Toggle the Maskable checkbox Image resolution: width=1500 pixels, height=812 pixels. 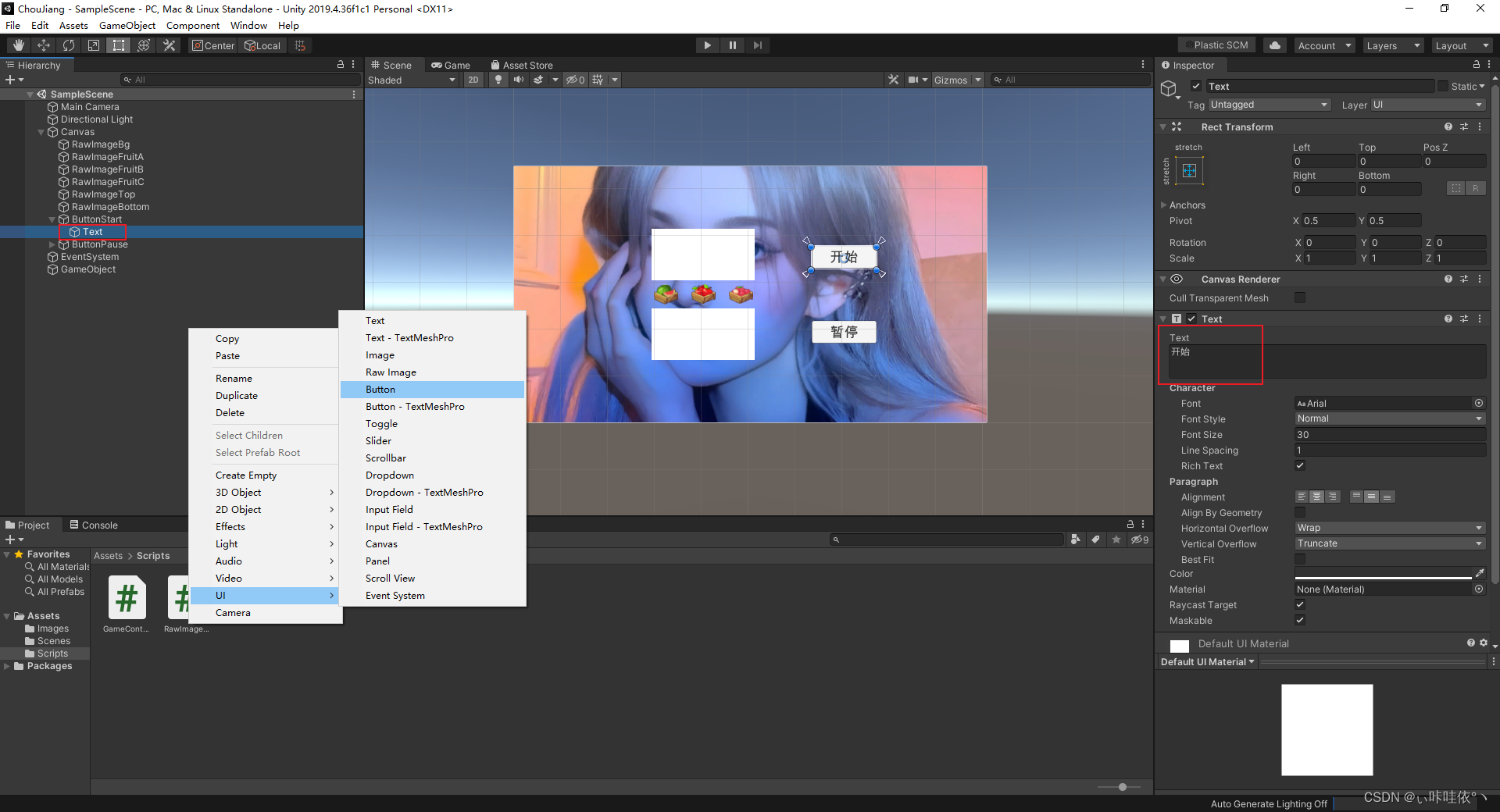coord(1300,620)
